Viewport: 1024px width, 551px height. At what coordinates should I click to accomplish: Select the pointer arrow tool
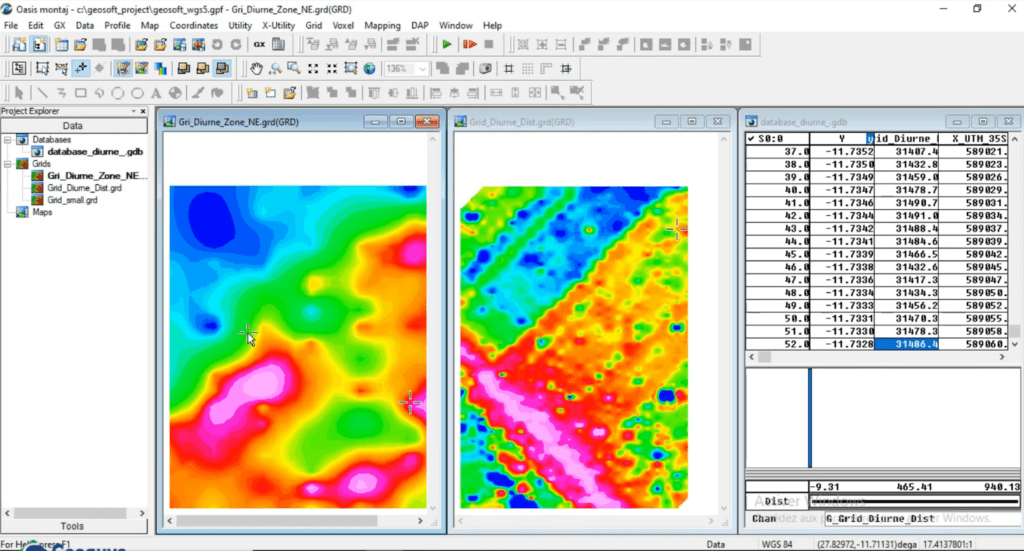pos(19,93)
